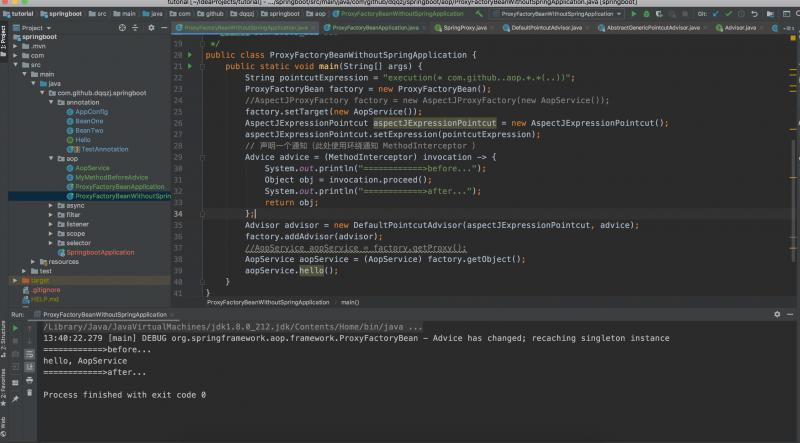Toggle code fold at line 29 lambda
Screen dimensions: 800x443
[203, 157]
